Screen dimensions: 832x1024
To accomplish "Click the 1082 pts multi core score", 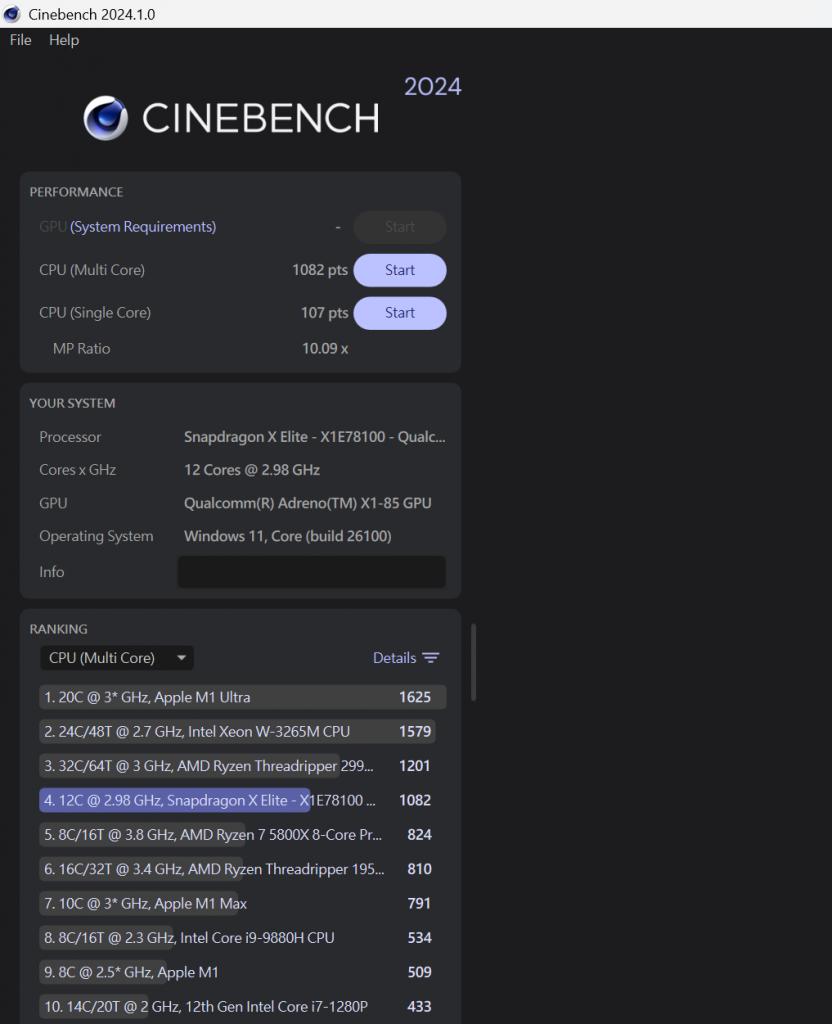I will point(320,270).
